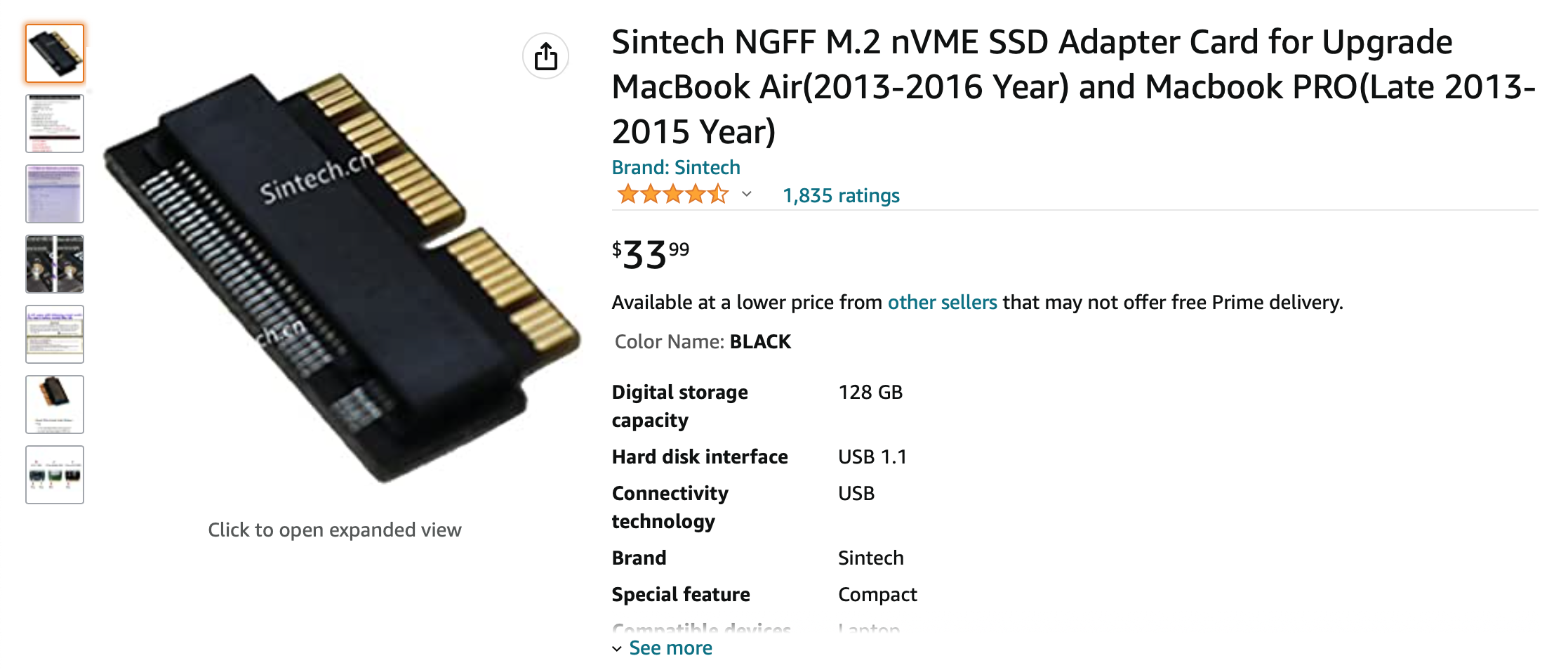Click the BLACK color name label
Screen dimensions: 1568x670
click(760, 341)
